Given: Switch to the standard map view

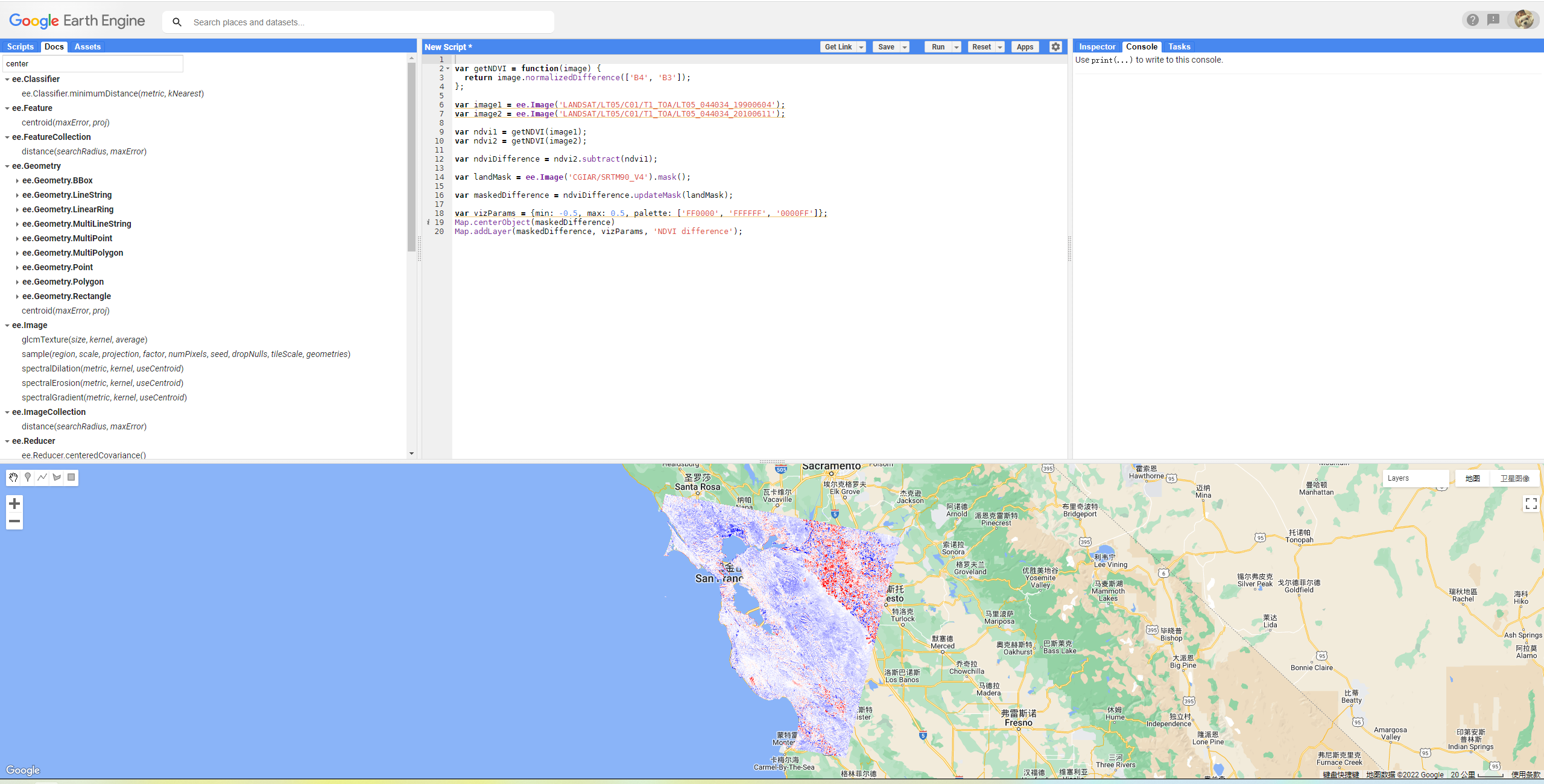Looking at the screenshot, I should (x=1472, y=478).
